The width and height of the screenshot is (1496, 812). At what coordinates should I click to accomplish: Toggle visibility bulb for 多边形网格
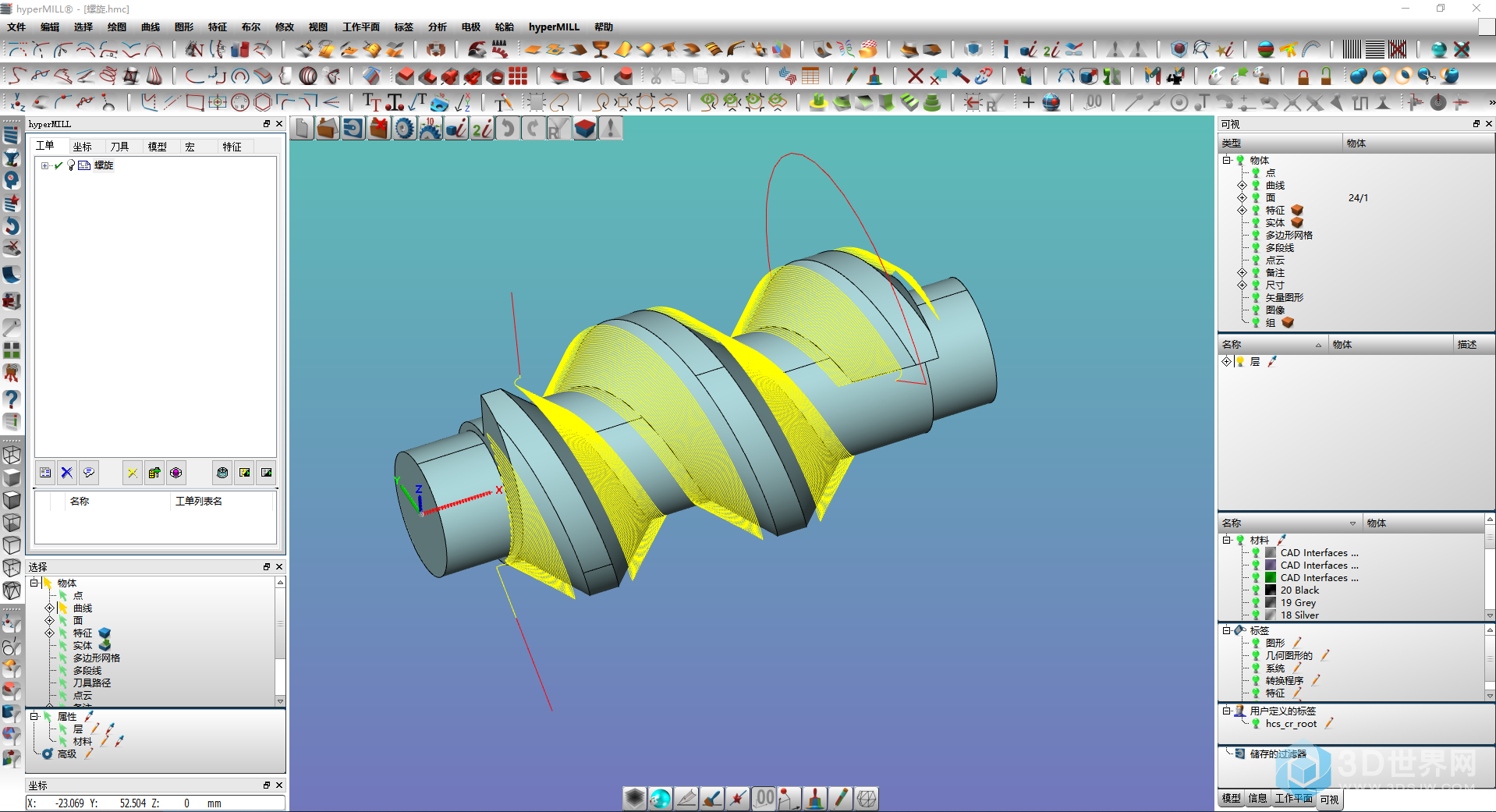tap(1256, 236)
